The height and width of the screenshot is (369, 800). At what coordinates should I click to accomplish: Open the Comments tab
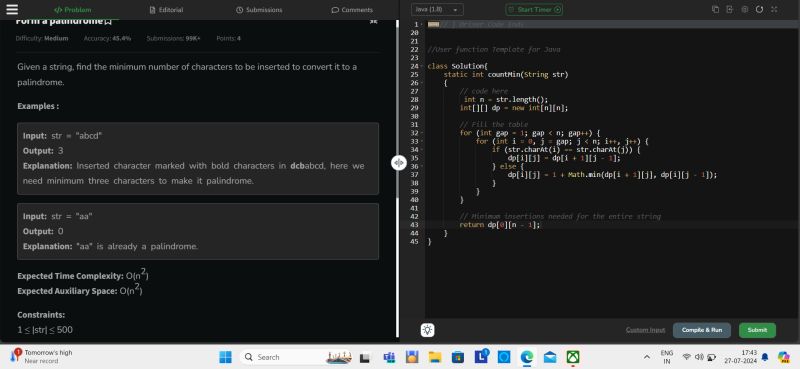point(352,10)
